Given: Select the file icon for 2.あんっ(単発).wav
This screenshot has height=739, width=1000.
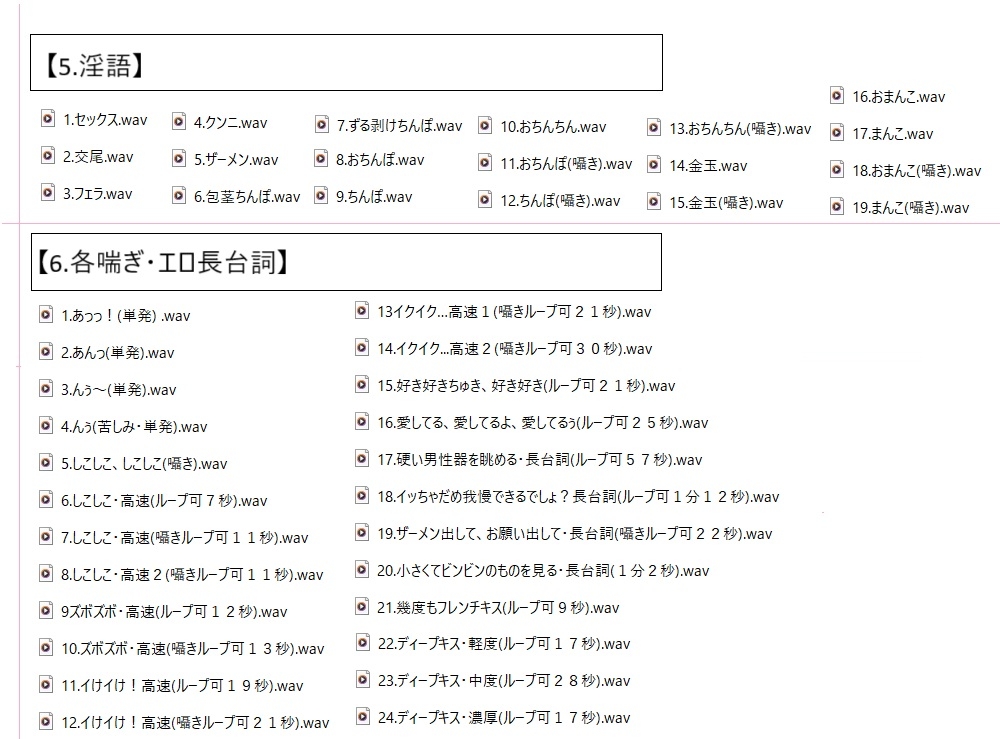Looking at the screenshot, I should (46, 352).
